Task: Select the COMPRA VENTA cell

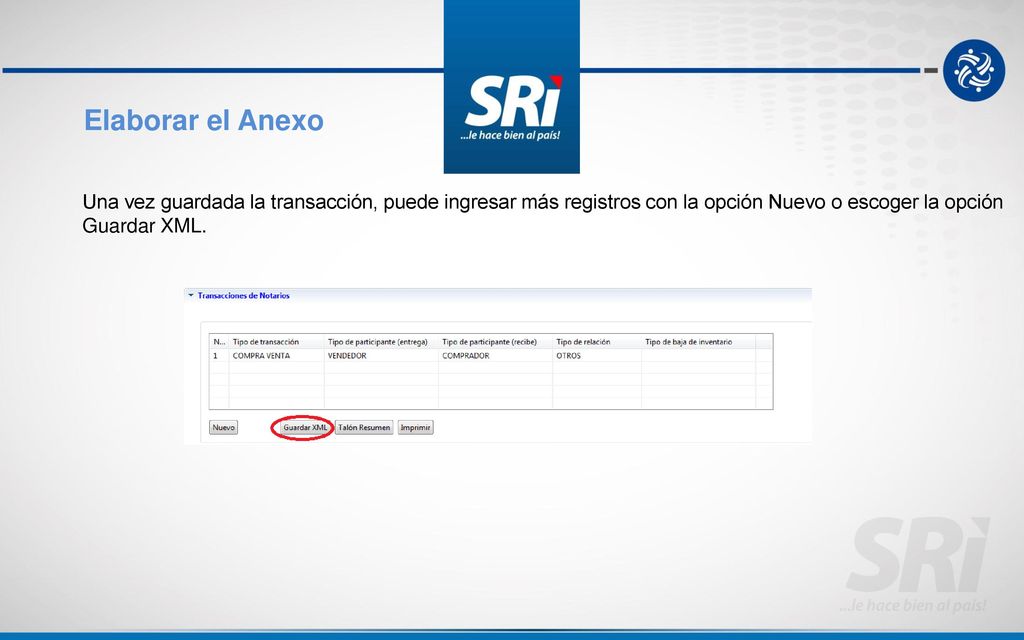Action: [276, 356]
